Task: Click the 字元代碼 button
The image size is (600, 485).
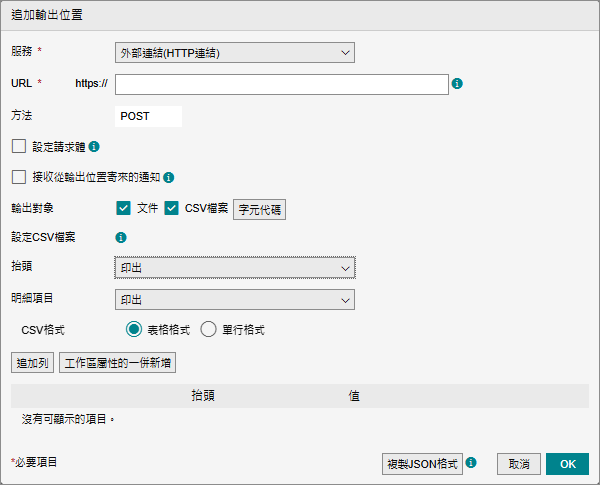Action: click(x=259, y=209)
